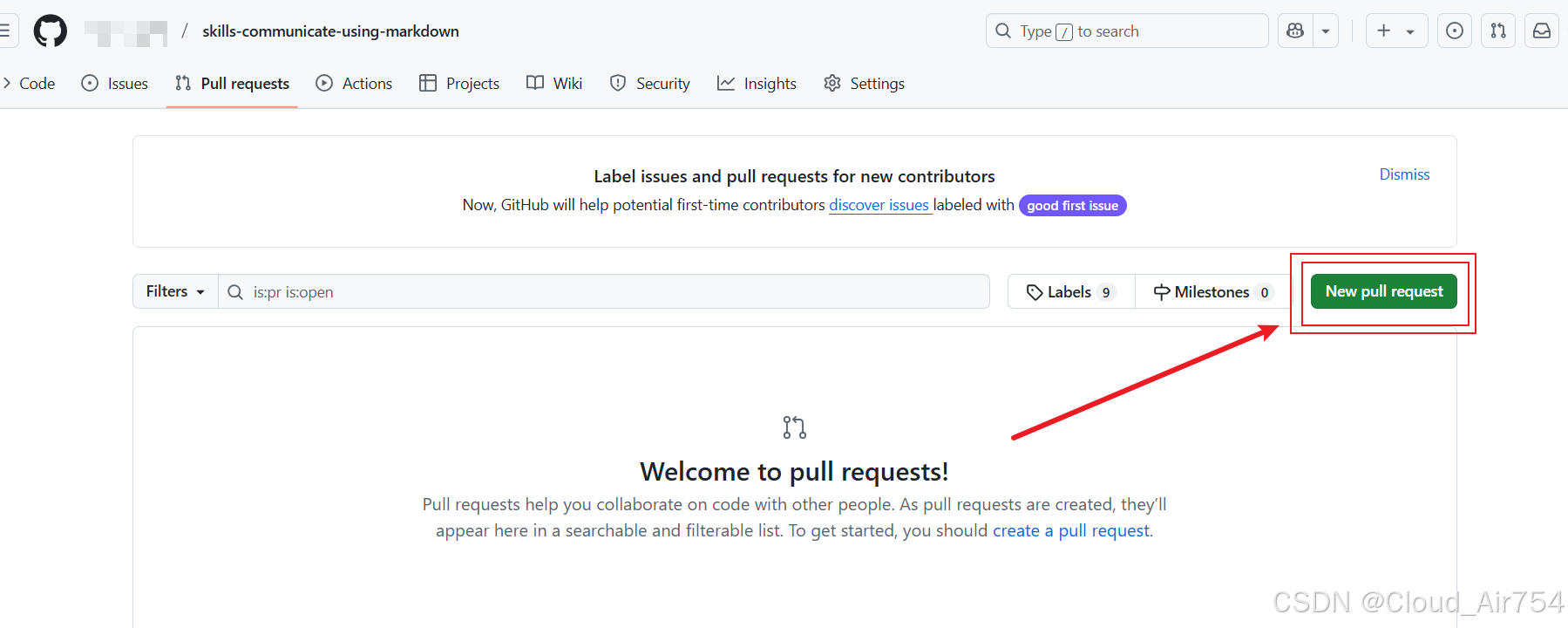Viewport: 1568px width, 628px height.
Task: Switch to the Code tab
Action: [29, 84]
